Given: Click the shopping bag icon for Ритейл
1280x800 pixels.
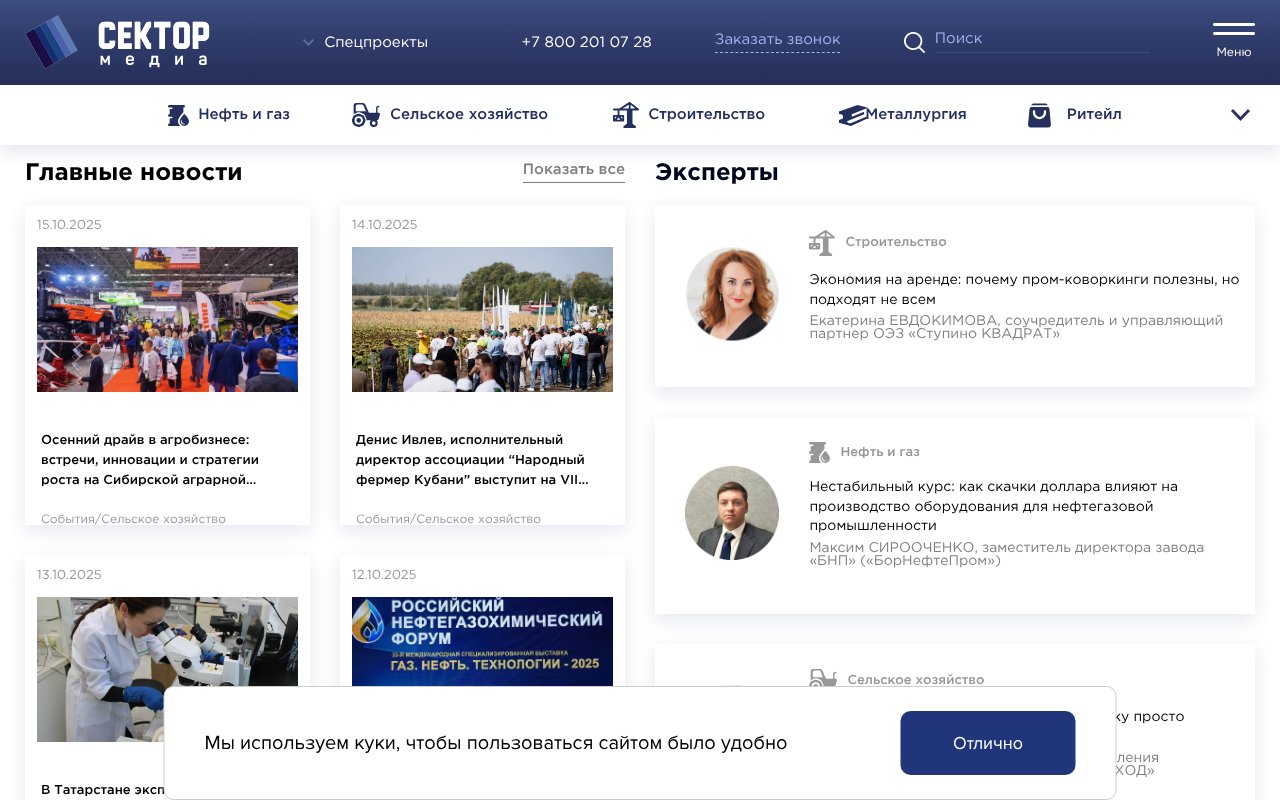Looking at the screenshot, I should coord(1040,114).
